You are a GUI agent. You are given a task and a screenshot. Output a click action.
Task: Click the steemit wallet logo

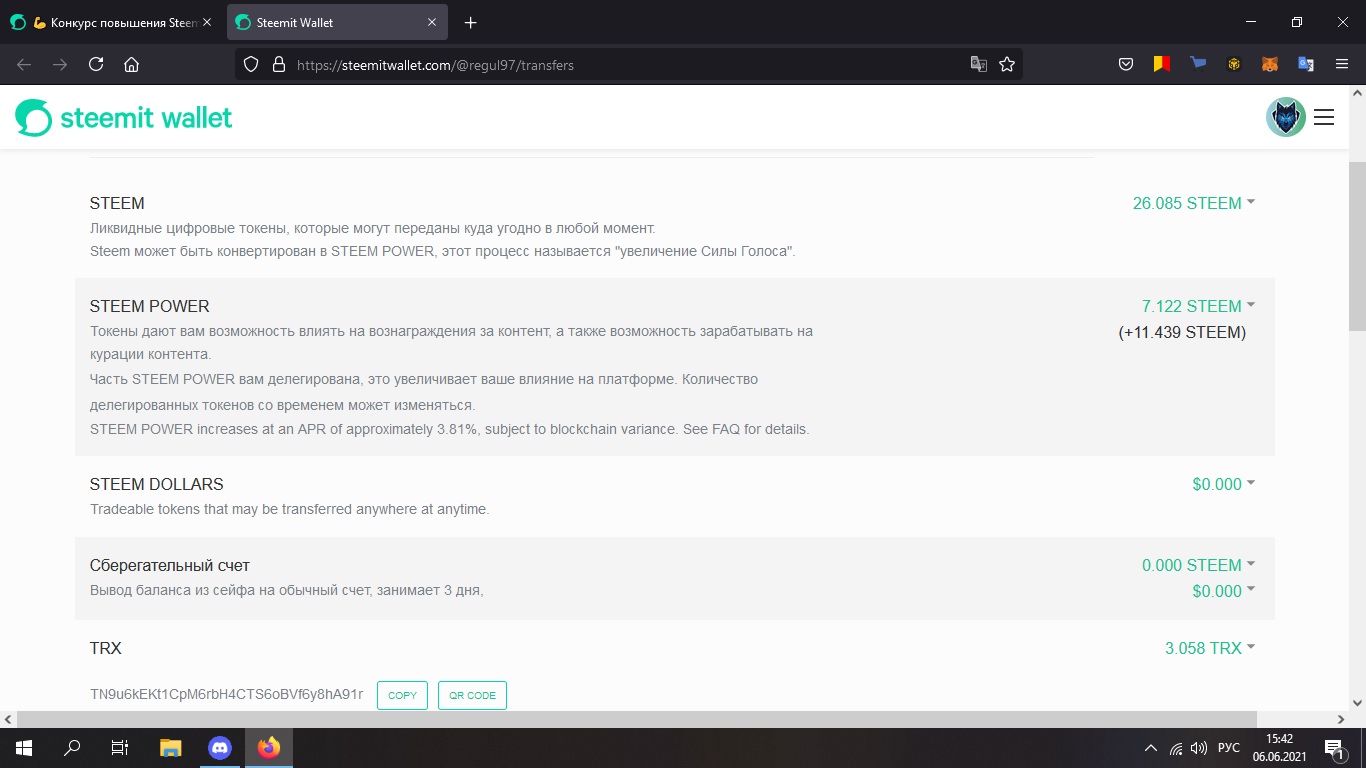pyautogui.click(x=124, y=118)
